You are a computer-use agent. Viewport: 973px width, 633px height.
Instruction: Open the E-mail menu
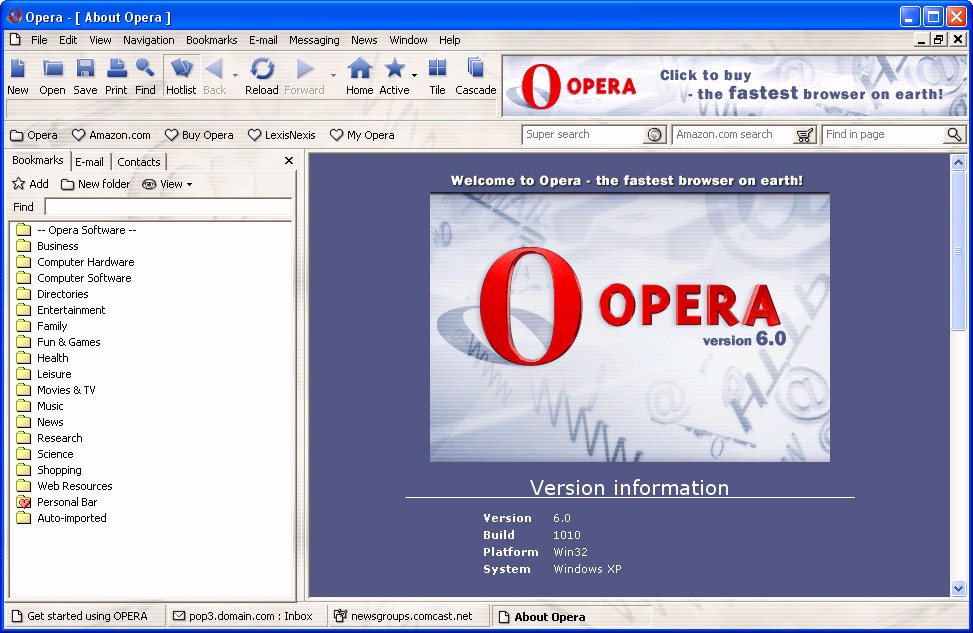point(263,40)
